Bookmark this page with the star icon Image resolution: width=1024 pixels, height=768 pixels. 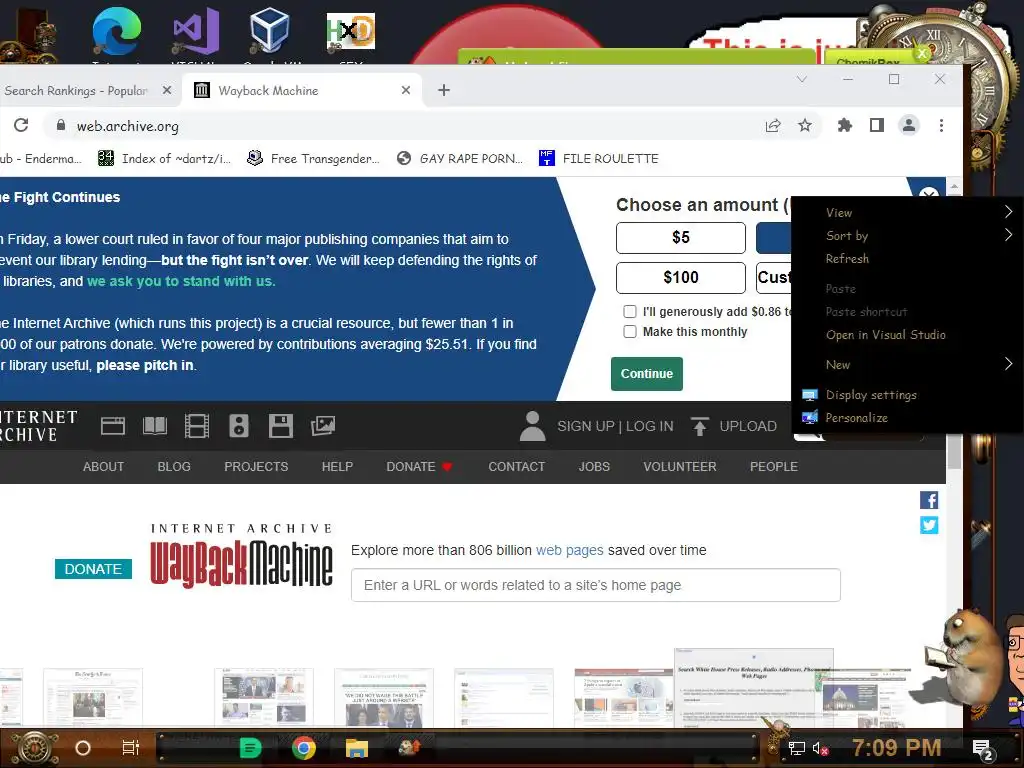(805, 125)
